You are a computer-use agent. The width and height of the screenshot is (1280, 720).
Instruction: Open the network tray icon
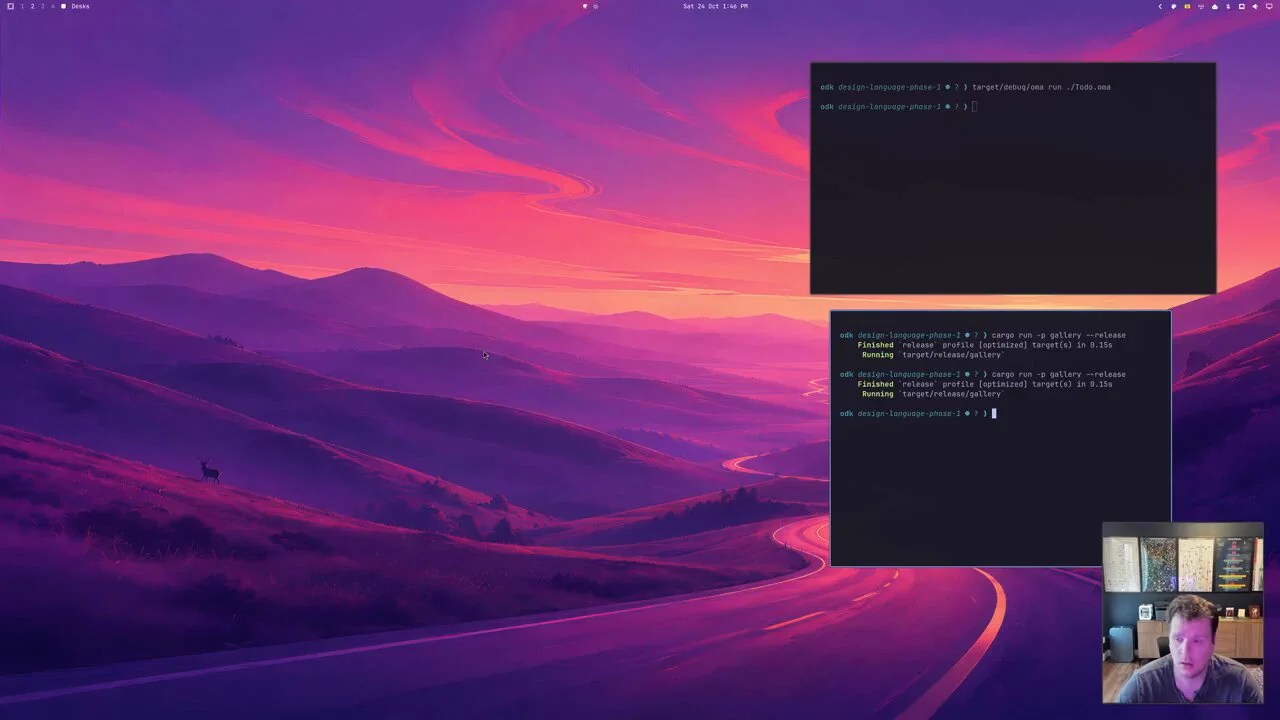[1201, 6]
